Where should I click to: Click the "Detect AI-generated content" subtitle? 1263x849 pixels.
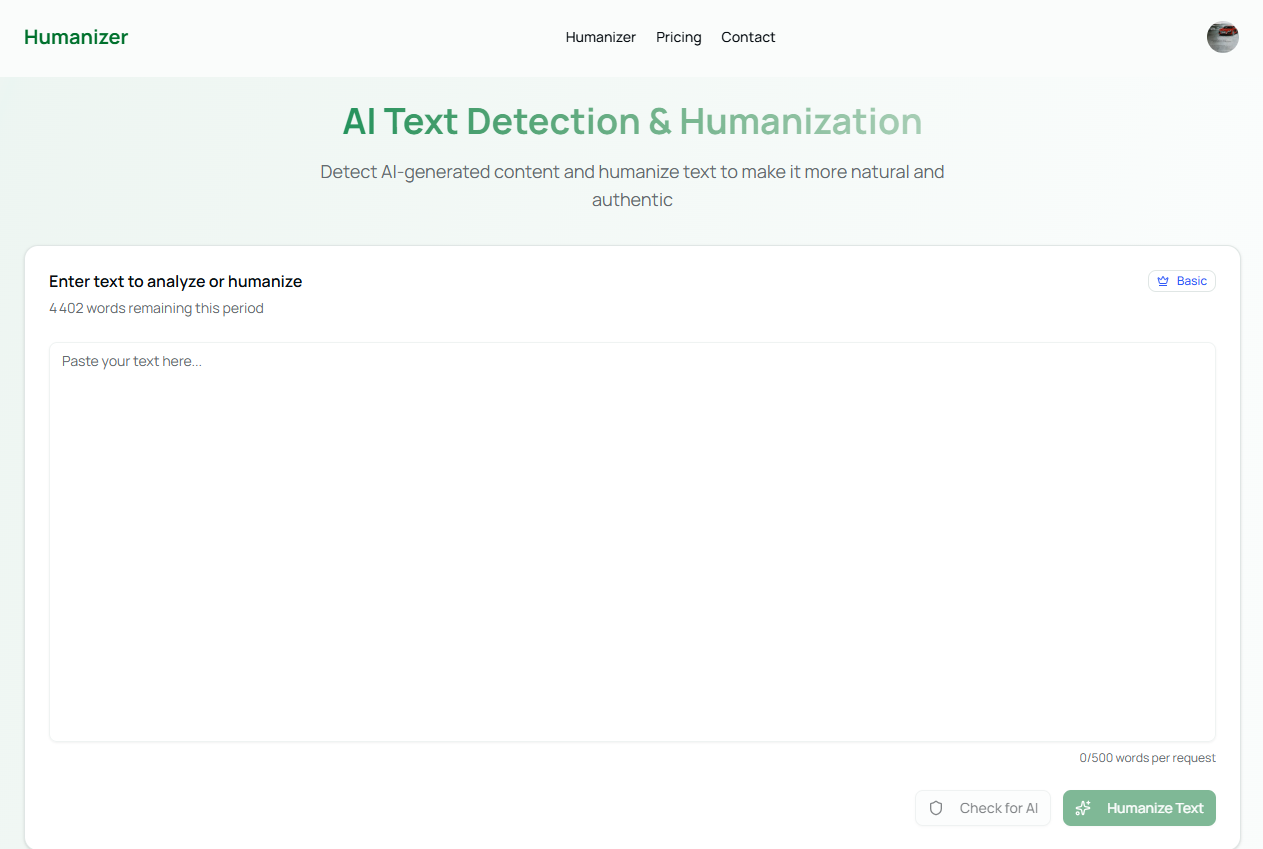click(x=632, y=185)
